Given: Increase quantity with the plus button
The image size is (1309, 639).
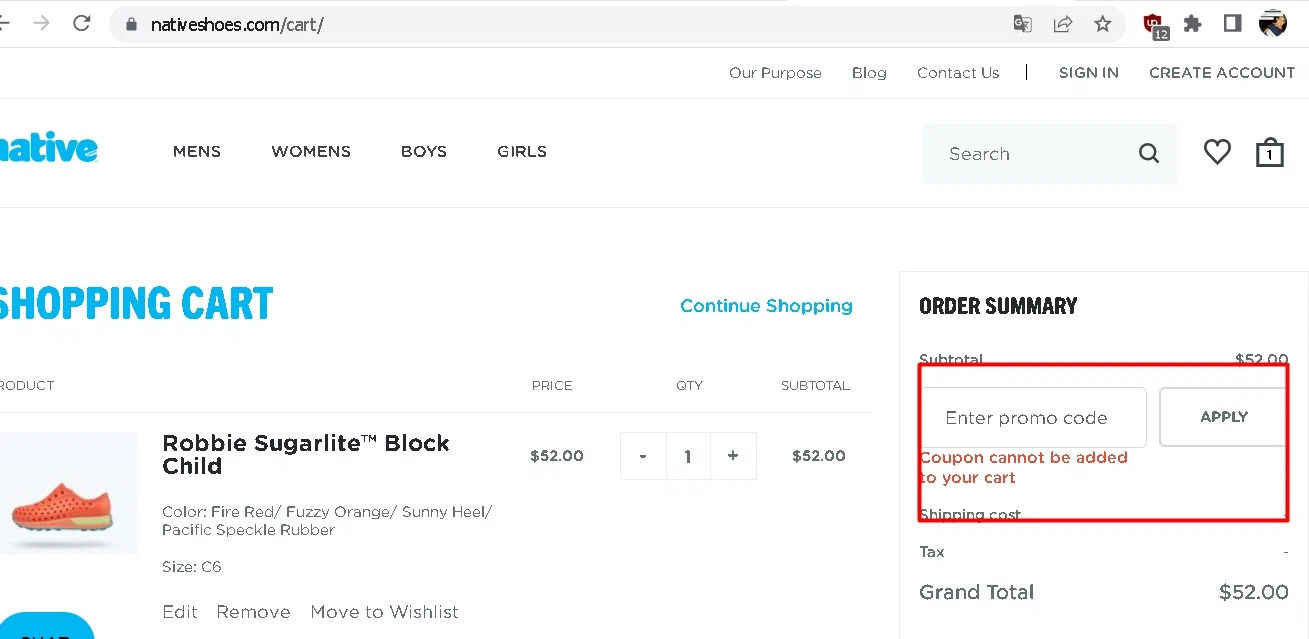Looking at the screenshot, I should (x=733, y=456).
